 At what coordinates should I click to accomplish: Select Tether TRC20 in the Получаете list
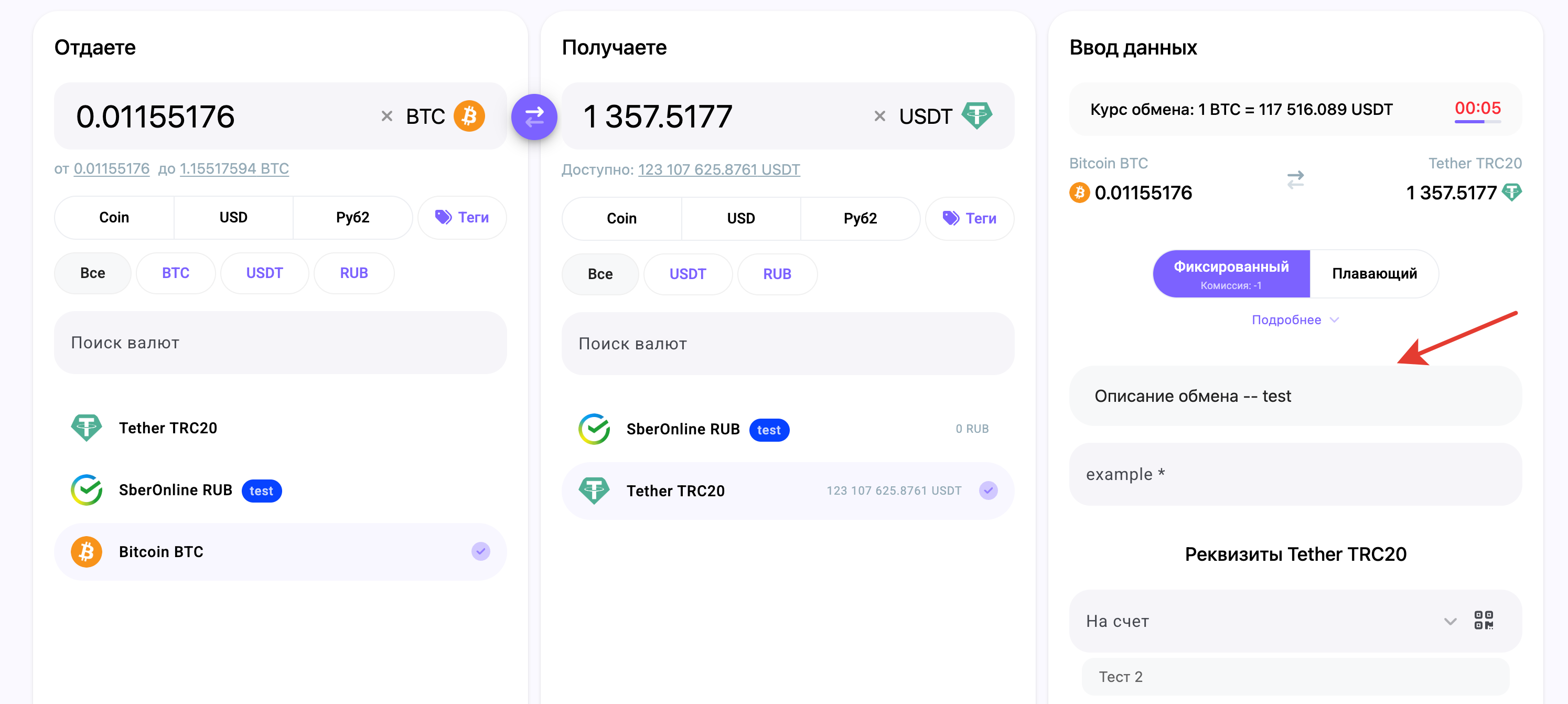[x=788, y=491]
